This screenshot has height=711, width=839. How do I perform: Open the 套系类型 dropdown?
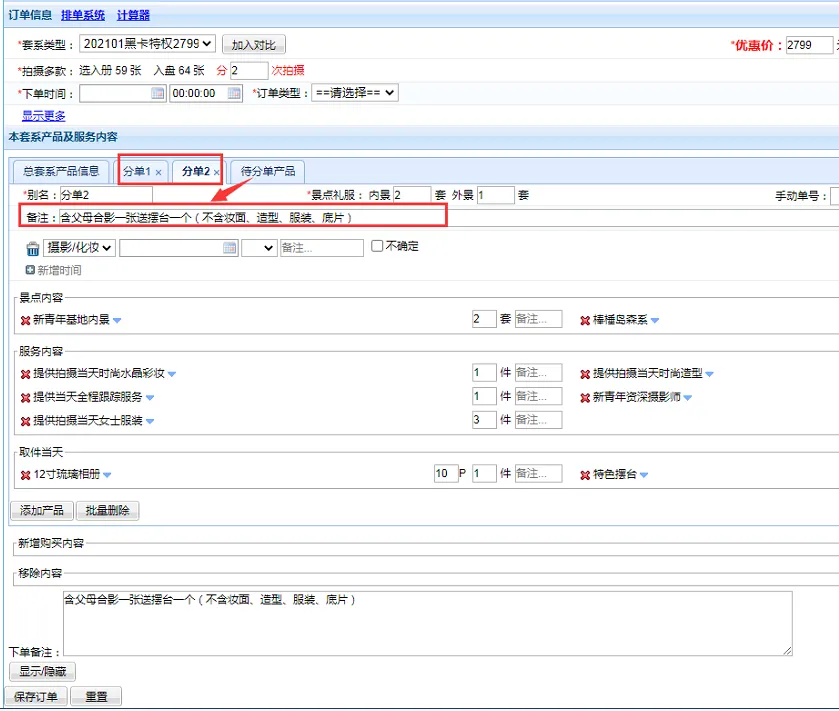coord(147,44)
